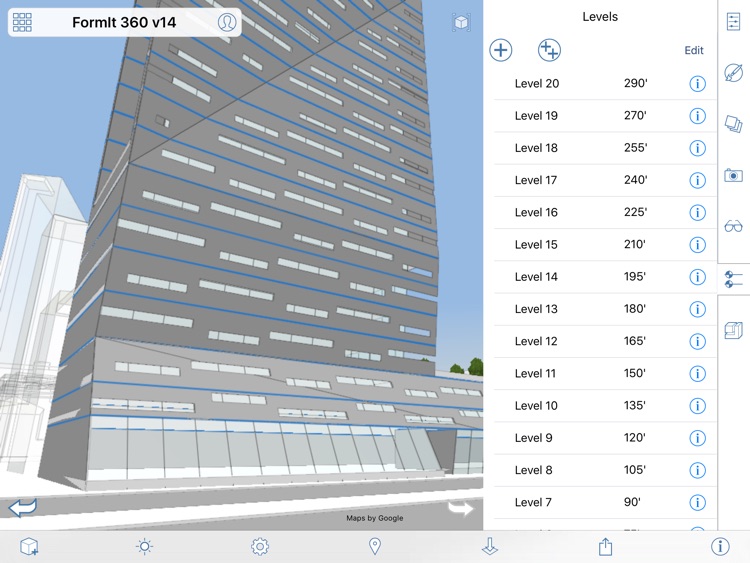Open the visual styles glasses panel
Image resolution: width=750 pixels, height=563 pixels.
click(733, 226)
